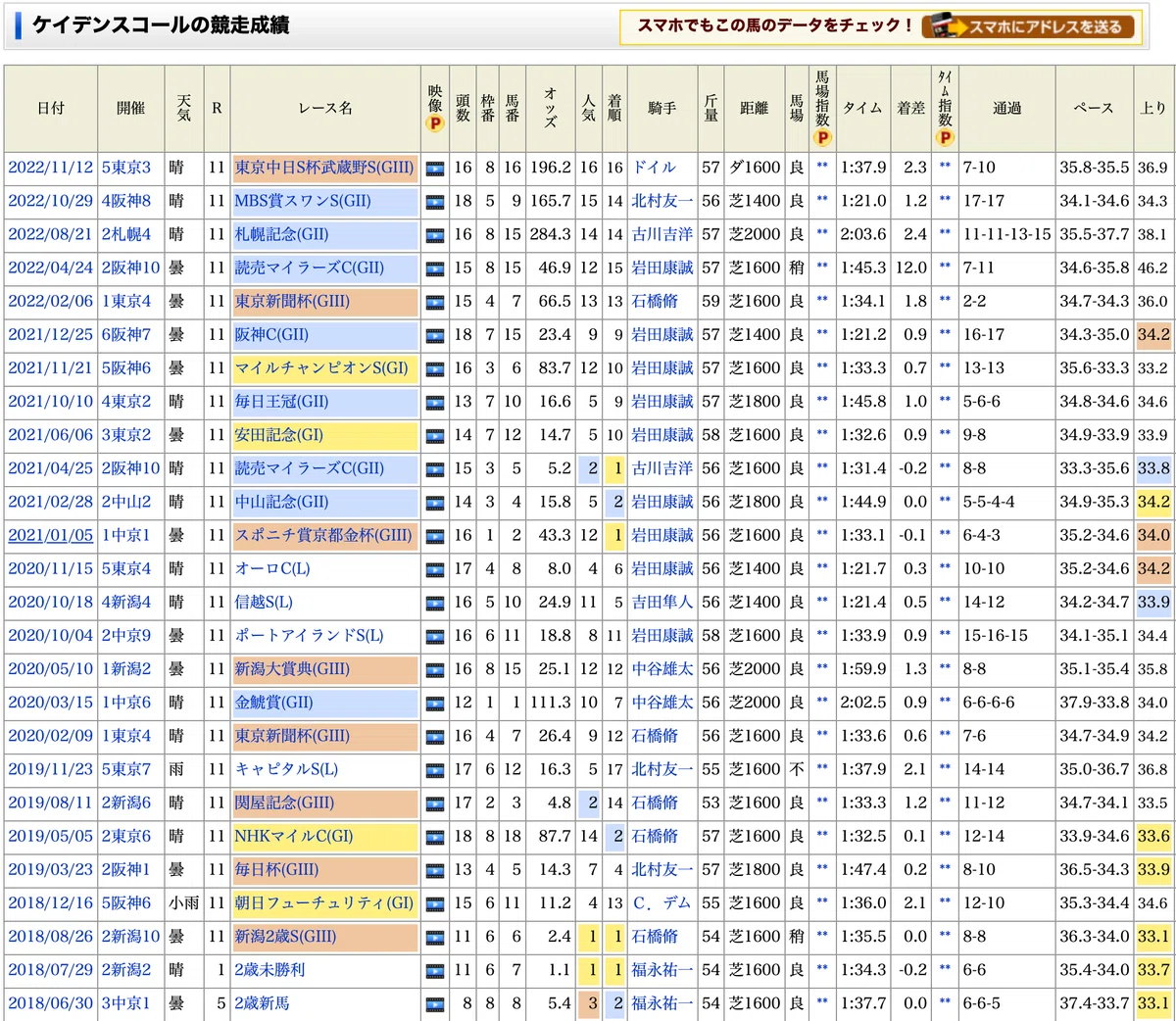Open the NHKマイルC(GI) race link
Viewport: 1176px width, 1021px height.
[x=294, y=836]
